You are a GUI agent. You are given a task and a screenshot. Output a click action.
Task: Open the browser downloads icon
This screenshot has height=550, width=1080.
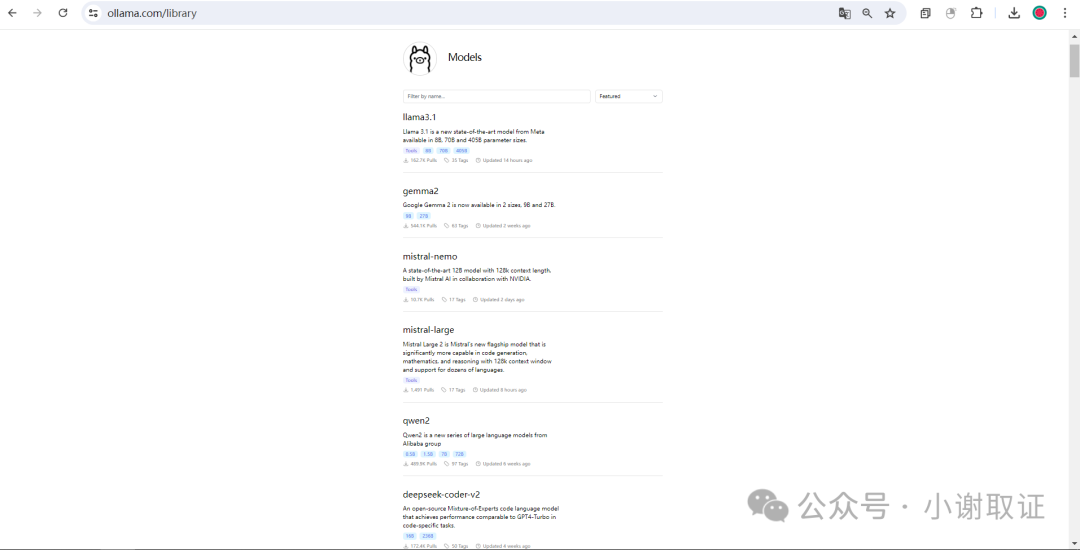1014,13
